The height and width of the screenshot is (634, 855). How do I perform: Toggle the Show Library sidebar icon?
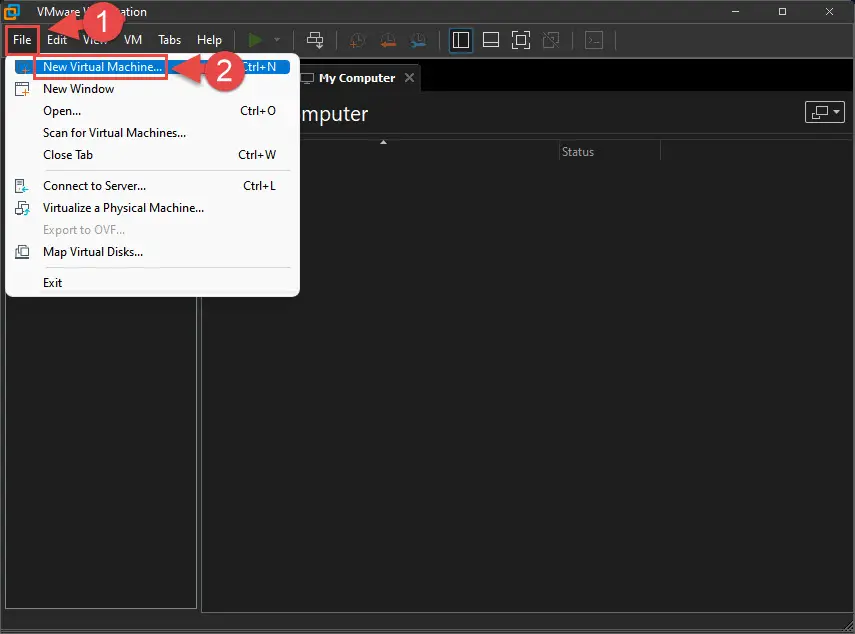[461, 40]
